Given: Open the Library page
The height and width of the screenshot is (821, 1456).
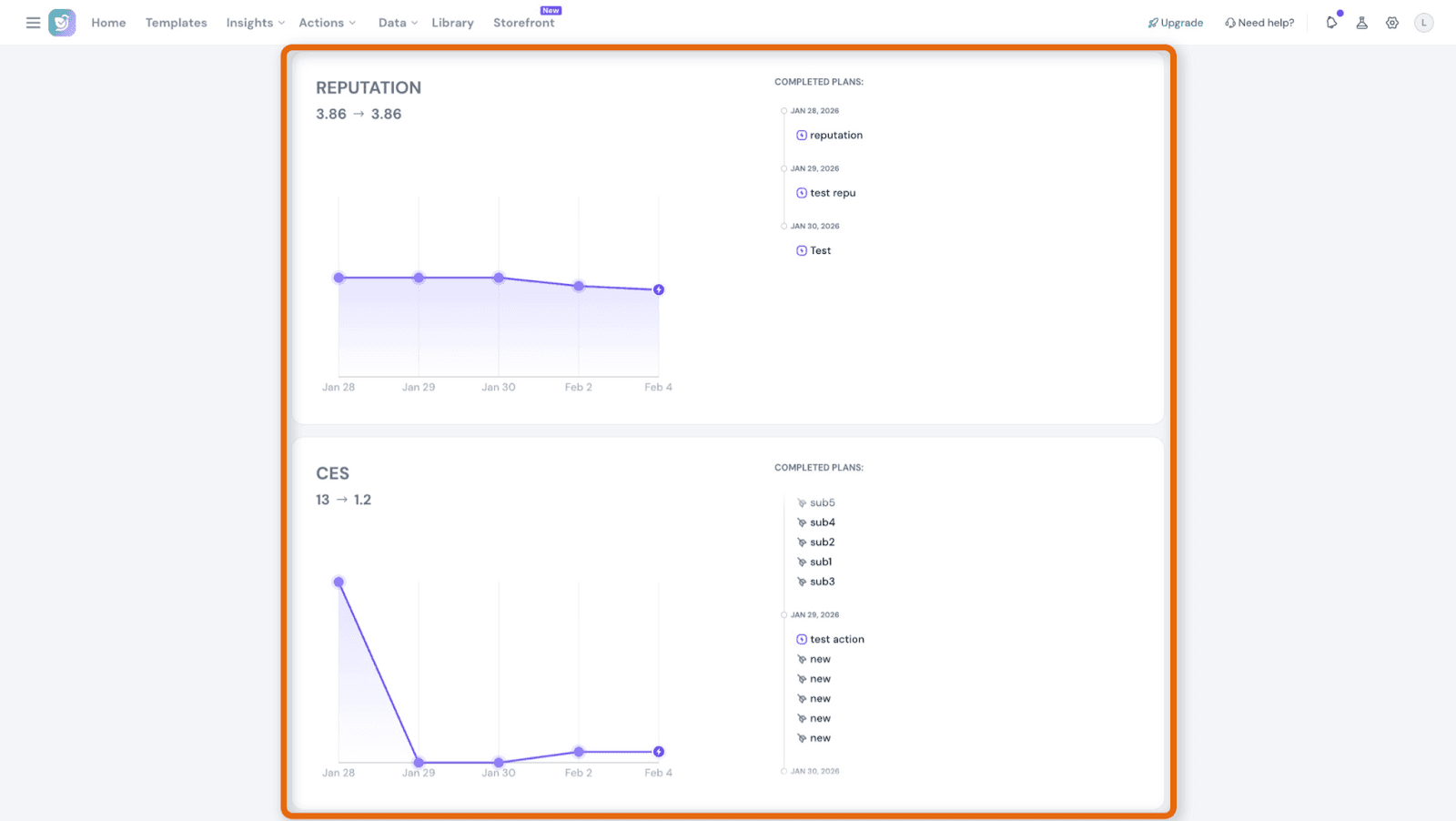Looking at the screenshot, I should coord(452,23).
